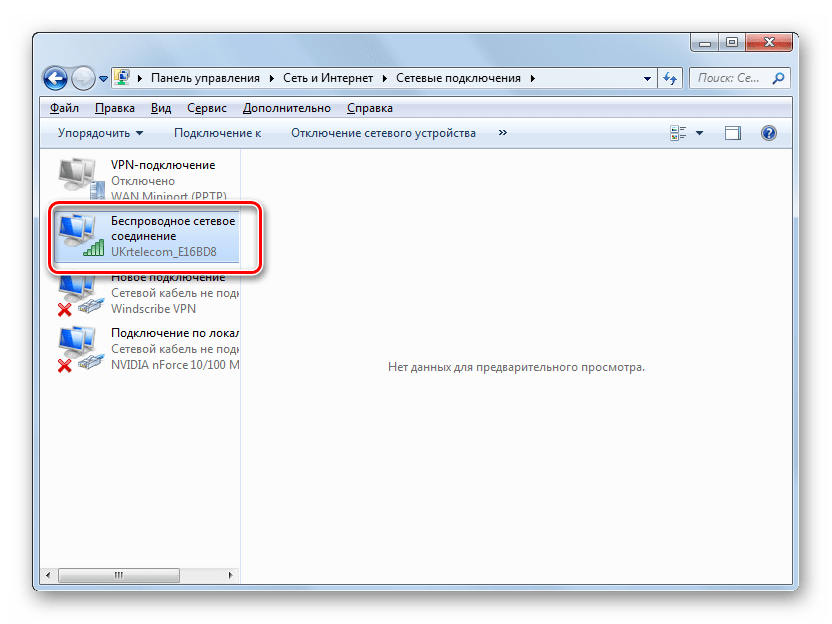Viewport: 832px width, 624px height.
Task: Expand the Упорядочить dropdown
Action: (x=100, y=133)
